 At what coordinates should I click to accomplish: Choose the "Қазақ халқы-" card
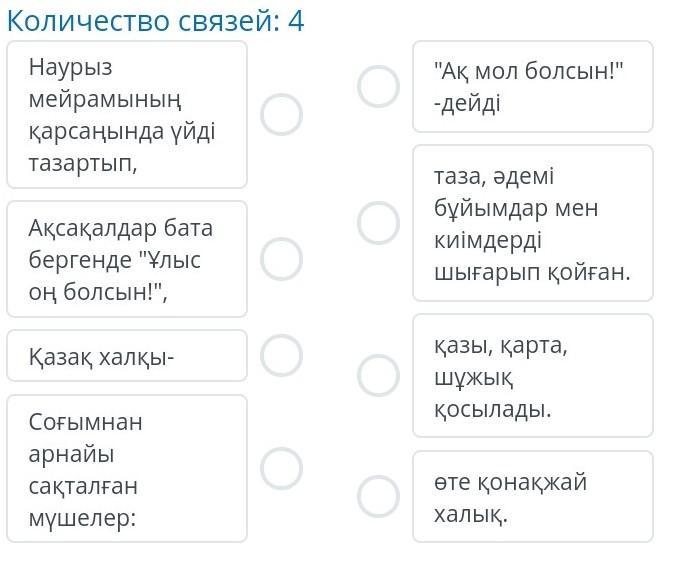tap(127, 355)
